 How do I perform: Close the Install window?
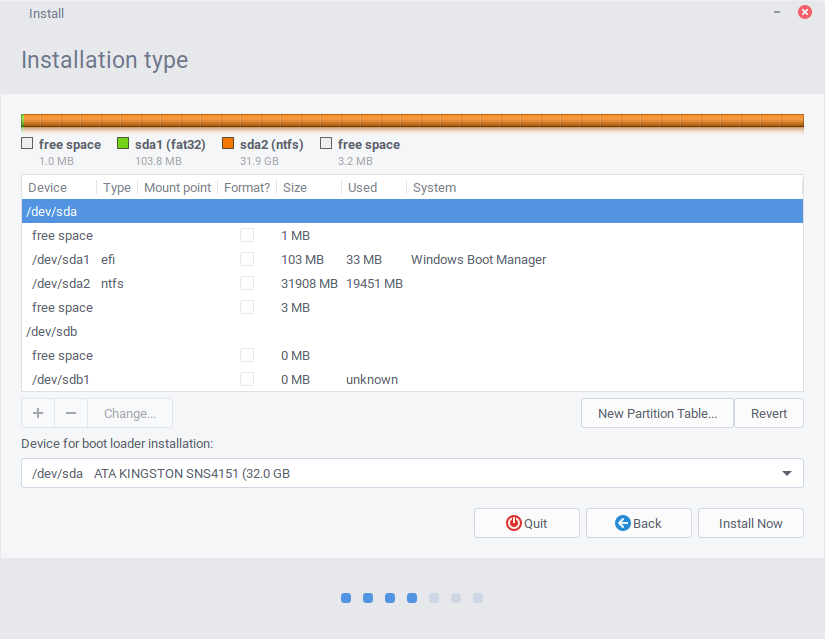point(804,12)
